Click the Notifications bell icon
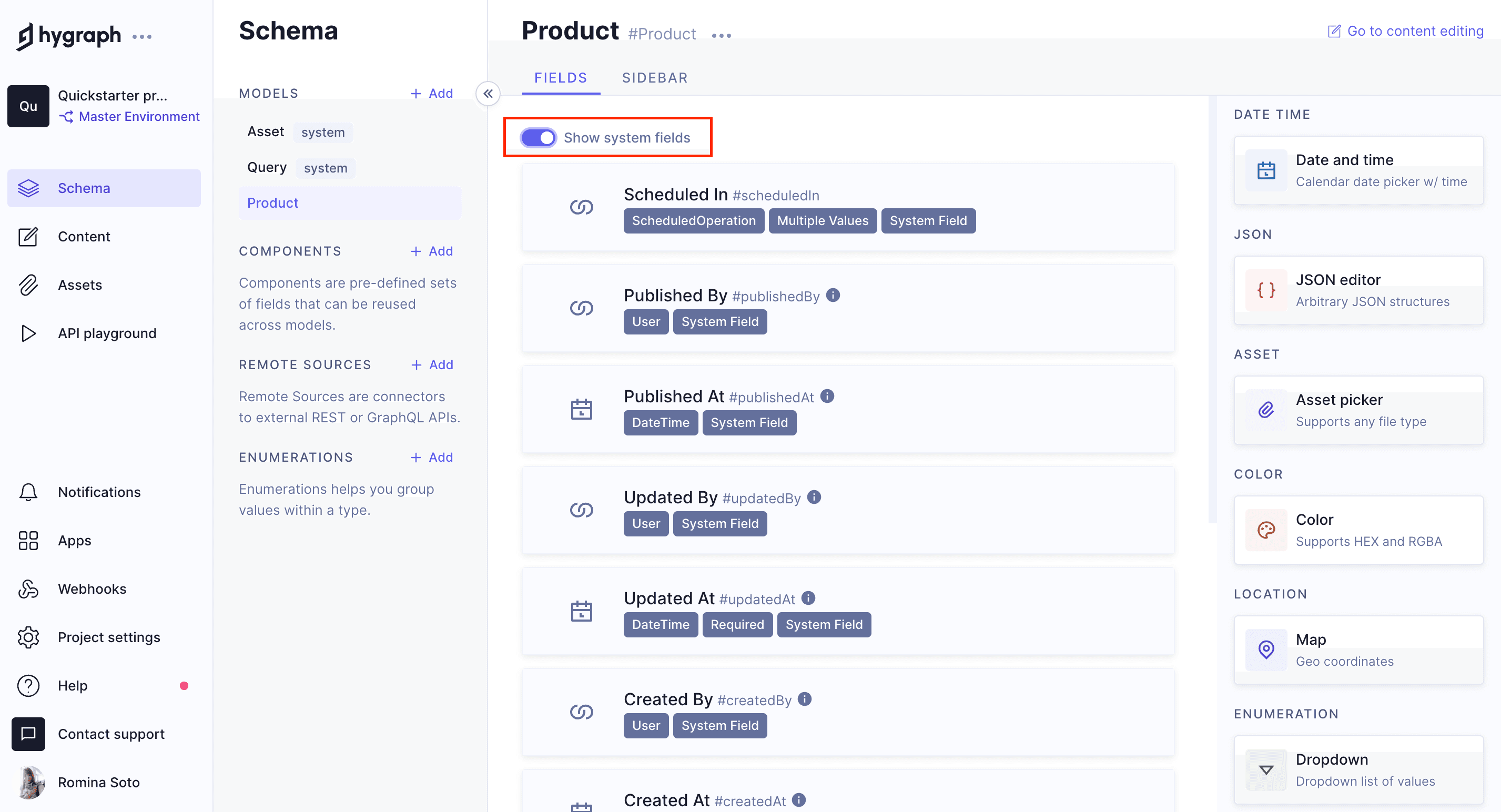This screenshot has height=812, width=1501. 28,492
